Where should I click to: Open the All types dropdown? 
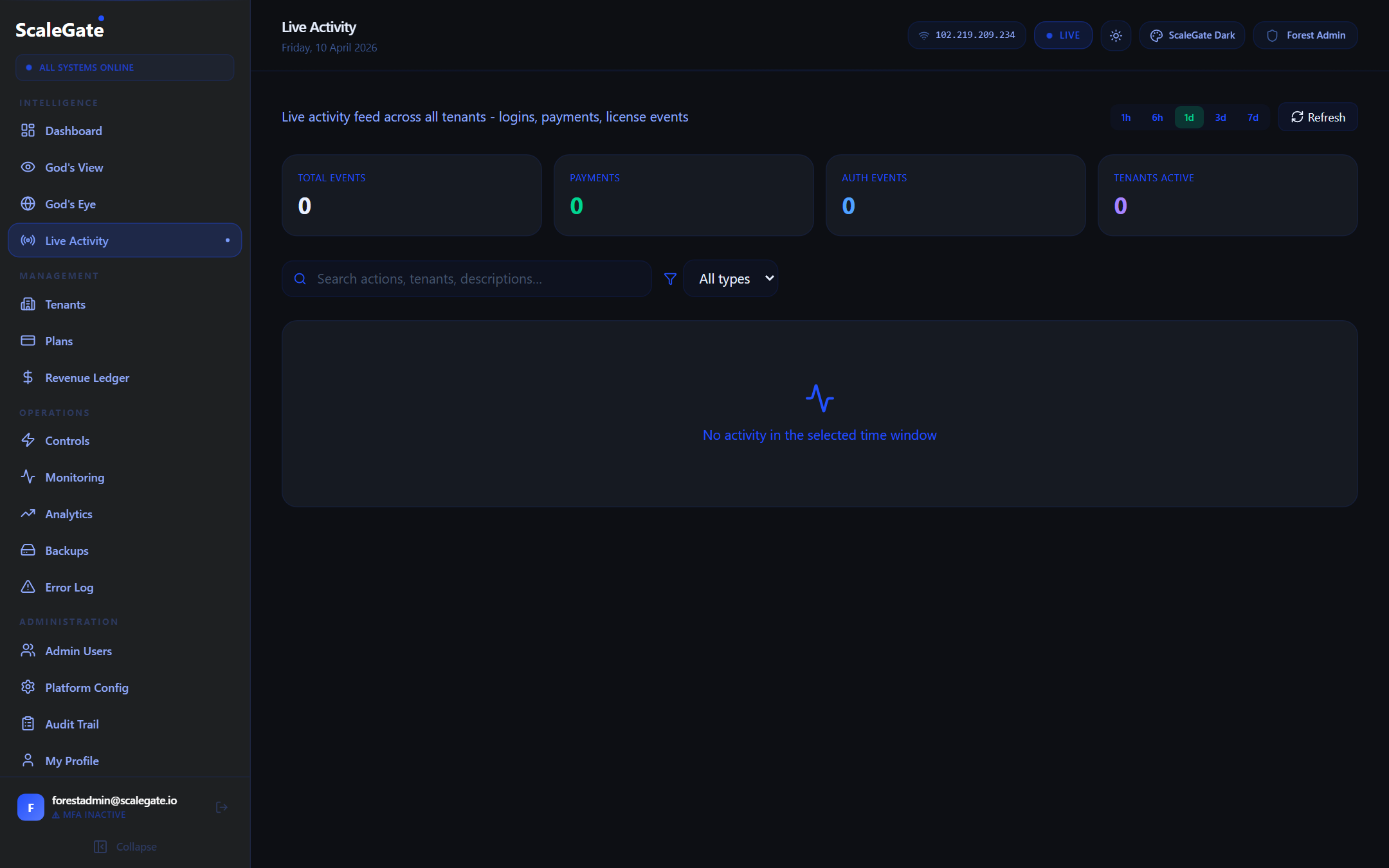(731, 278)
